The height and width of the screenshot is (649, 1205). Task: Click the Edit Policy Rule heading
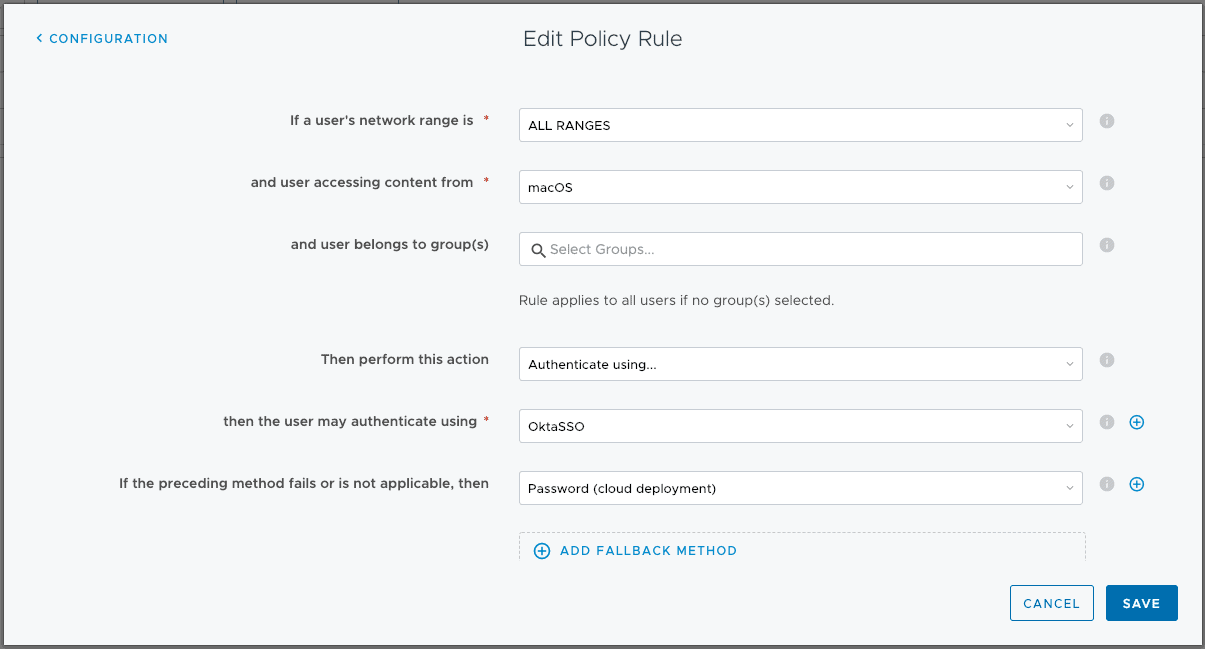pyautogui.click(x=603, y=39)
